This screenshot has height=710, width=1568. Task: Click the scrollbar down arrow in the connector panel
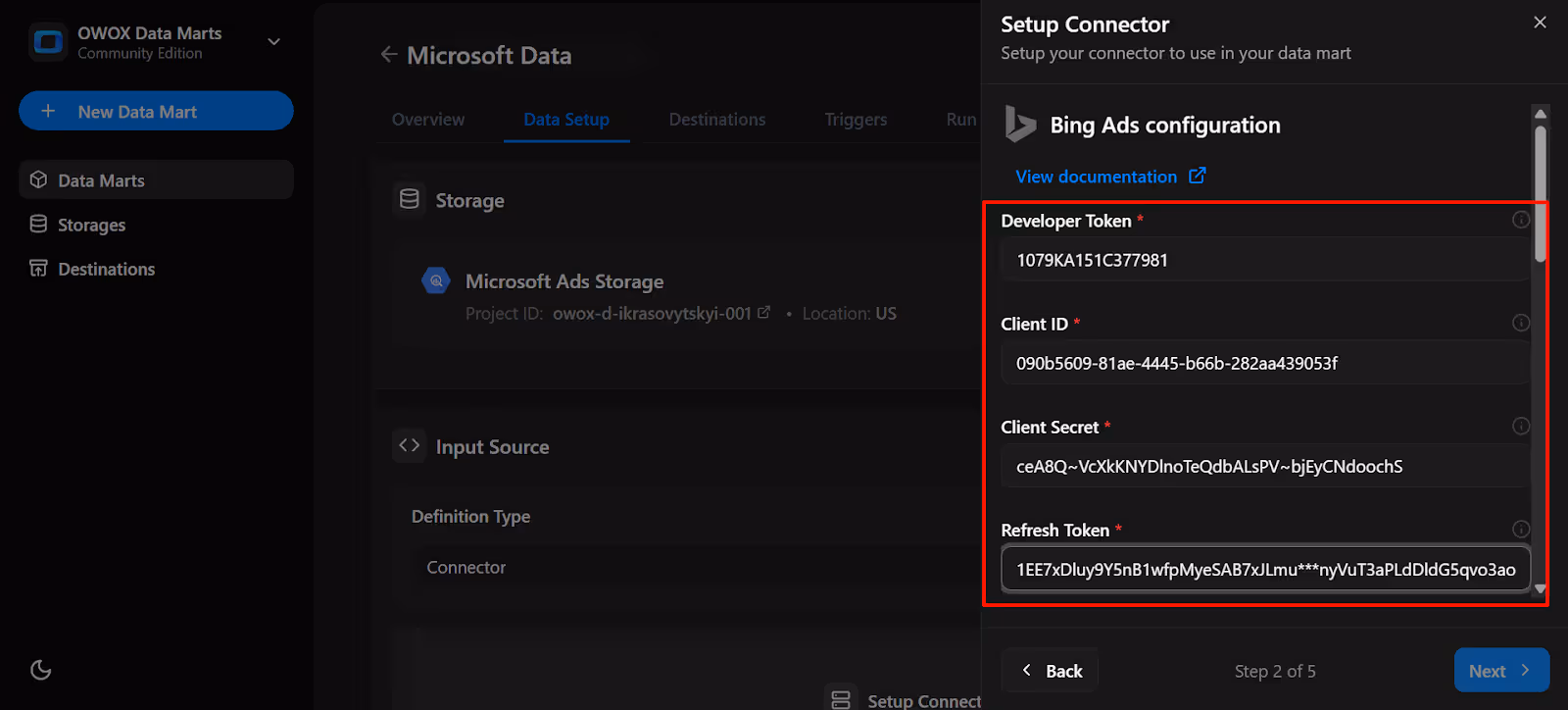point(1541,588)
